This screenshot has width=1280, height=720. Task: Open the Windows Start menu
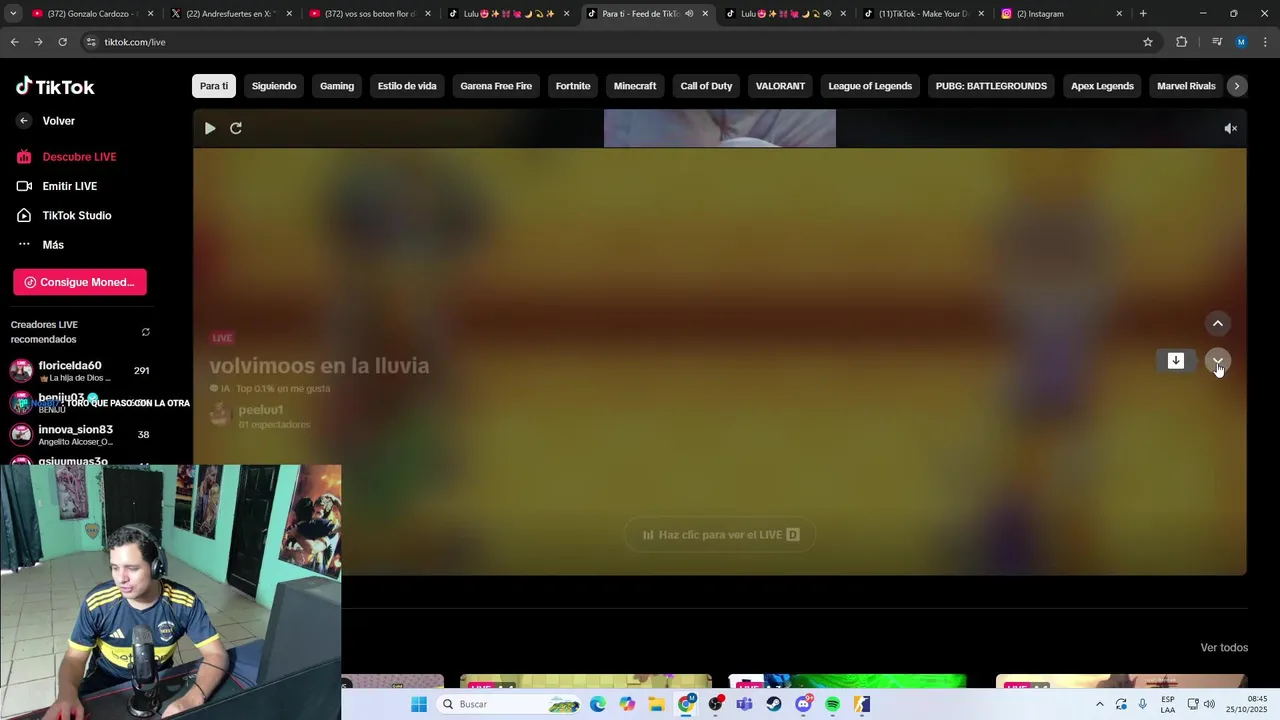pos(419,705)
